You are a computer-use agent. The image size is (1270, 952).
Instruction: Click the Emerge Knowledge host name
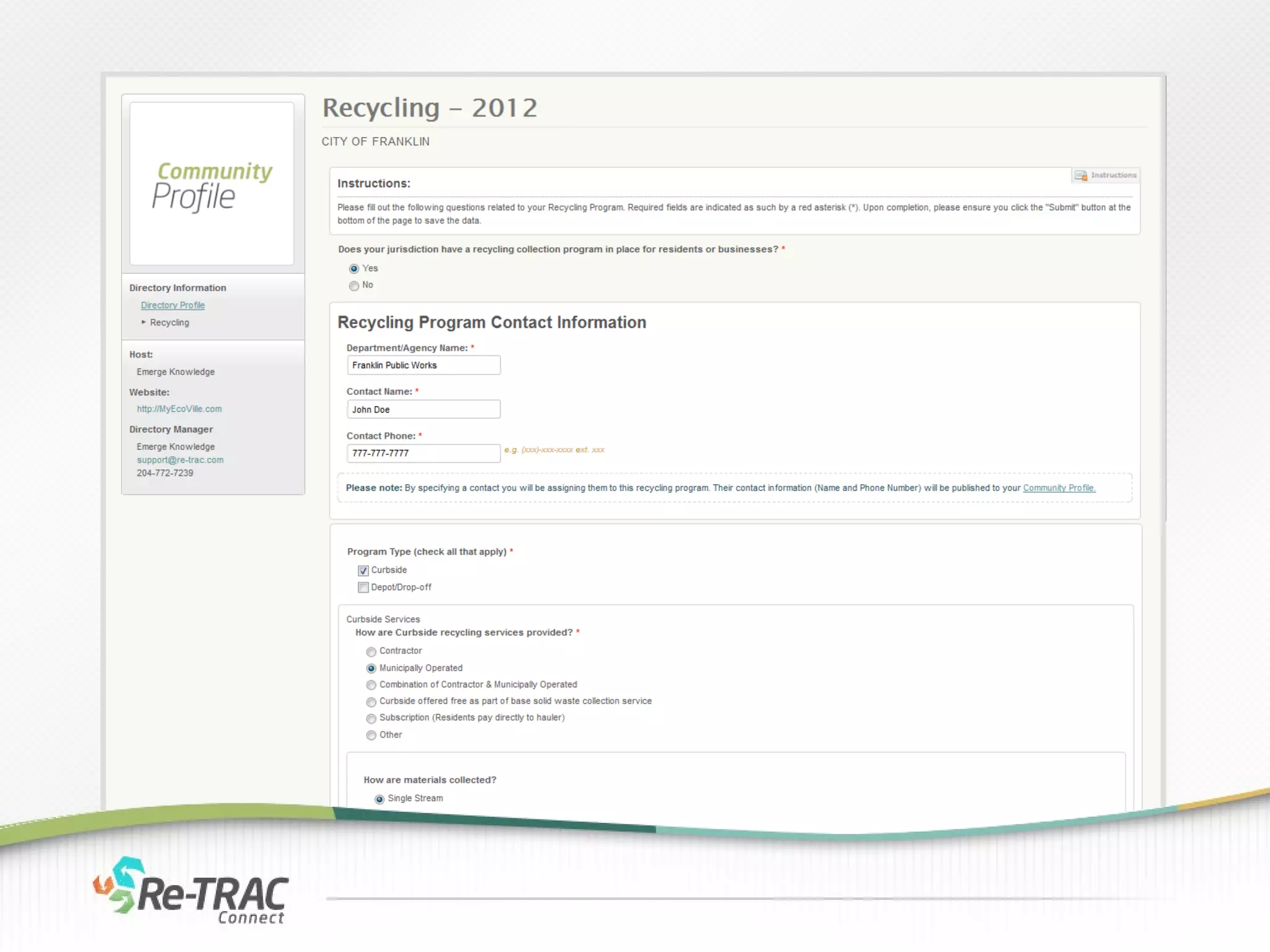click(x=175, y=372)
